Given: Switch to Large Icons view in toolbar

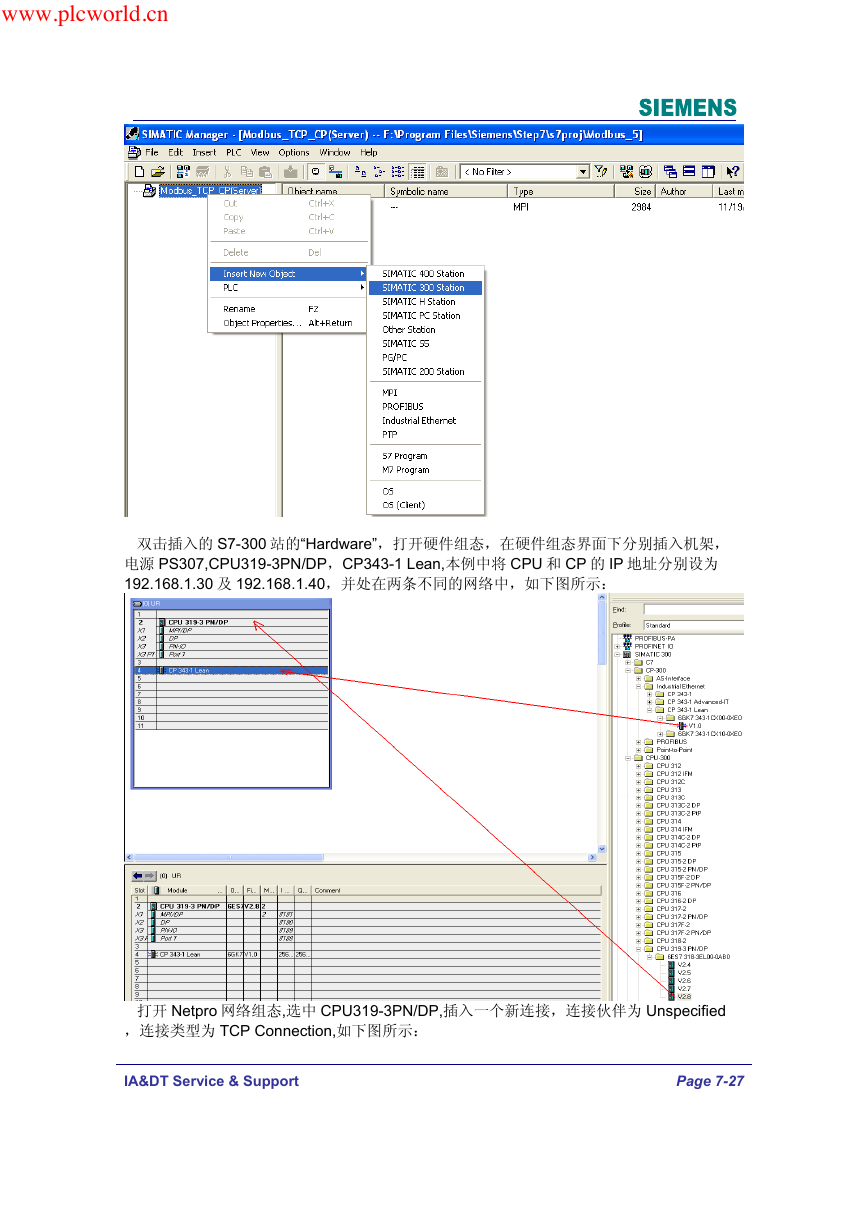Looking at the screenshot, I should click(x=361, y=172).
